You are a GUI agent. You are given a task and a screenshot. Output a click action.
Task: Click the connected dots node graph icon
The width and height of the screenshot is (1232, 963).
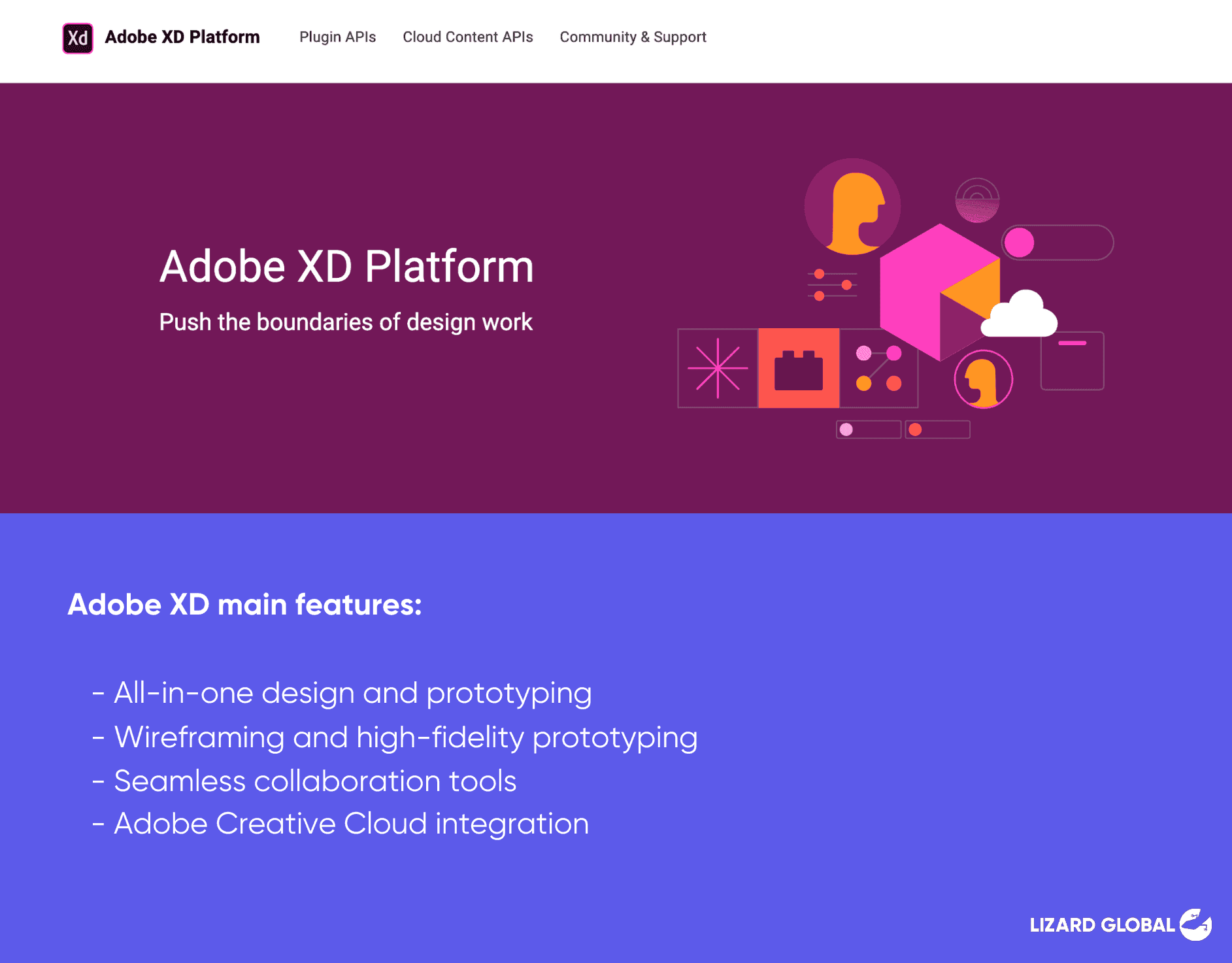878,369
